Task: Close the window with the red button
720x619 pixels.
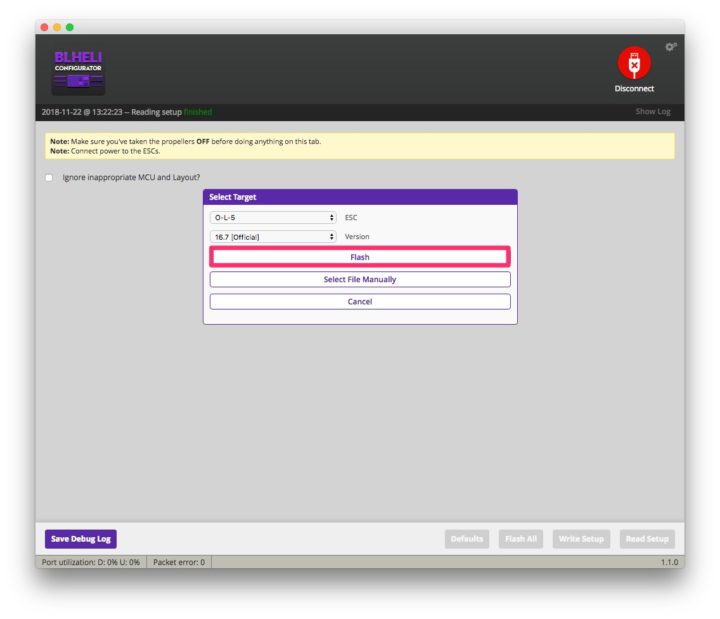Action: point(45,26)
